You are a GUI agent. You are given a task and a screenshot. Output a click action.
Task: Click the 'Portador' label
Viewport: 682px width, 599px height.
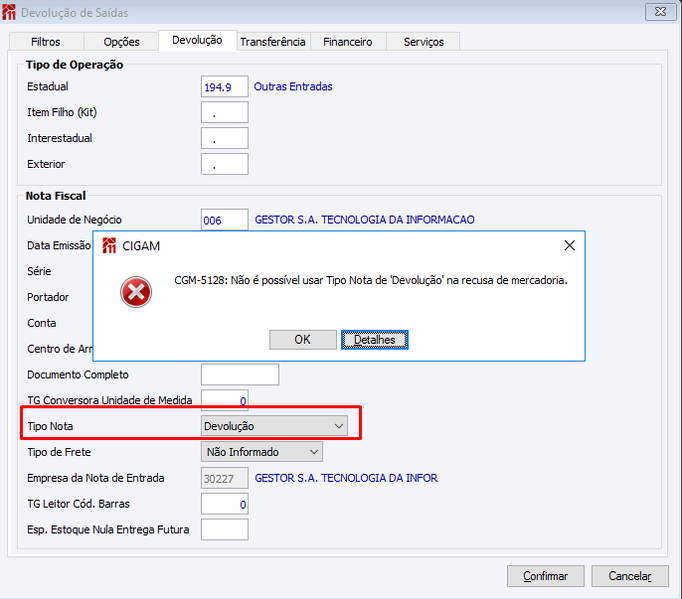[x=48, y=297]
